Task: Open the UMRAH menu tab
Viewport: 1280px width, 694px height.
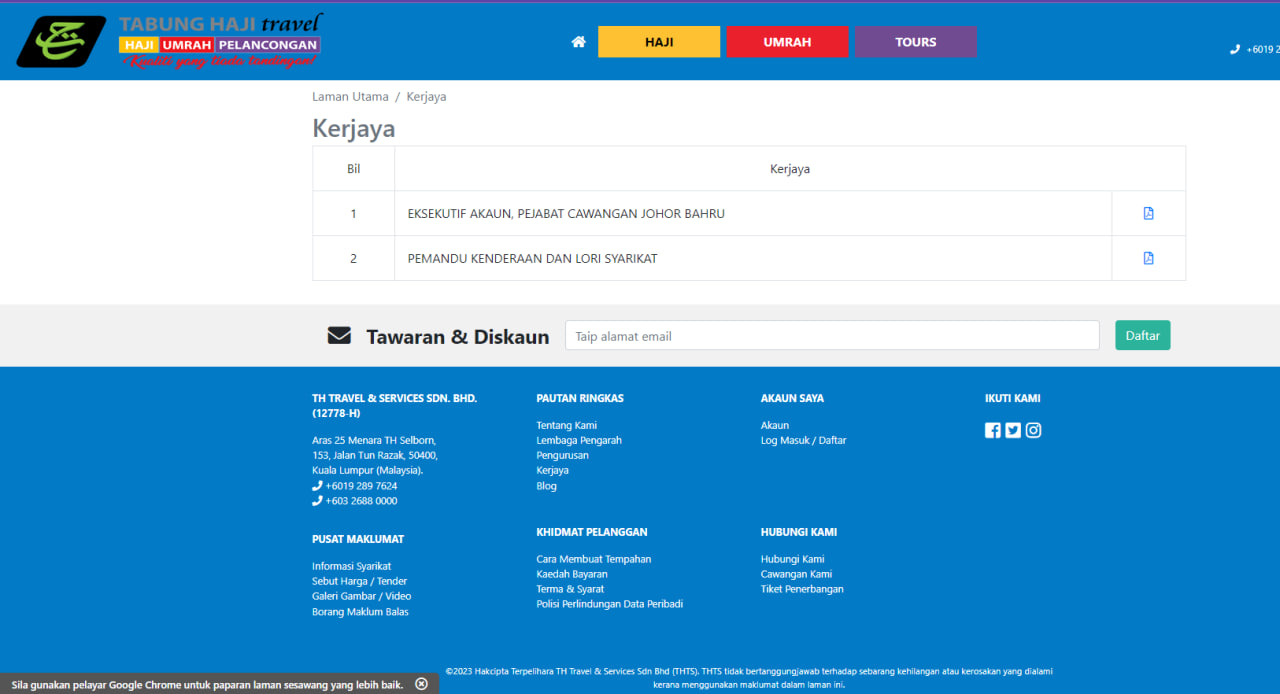Action: coord(787,42)
